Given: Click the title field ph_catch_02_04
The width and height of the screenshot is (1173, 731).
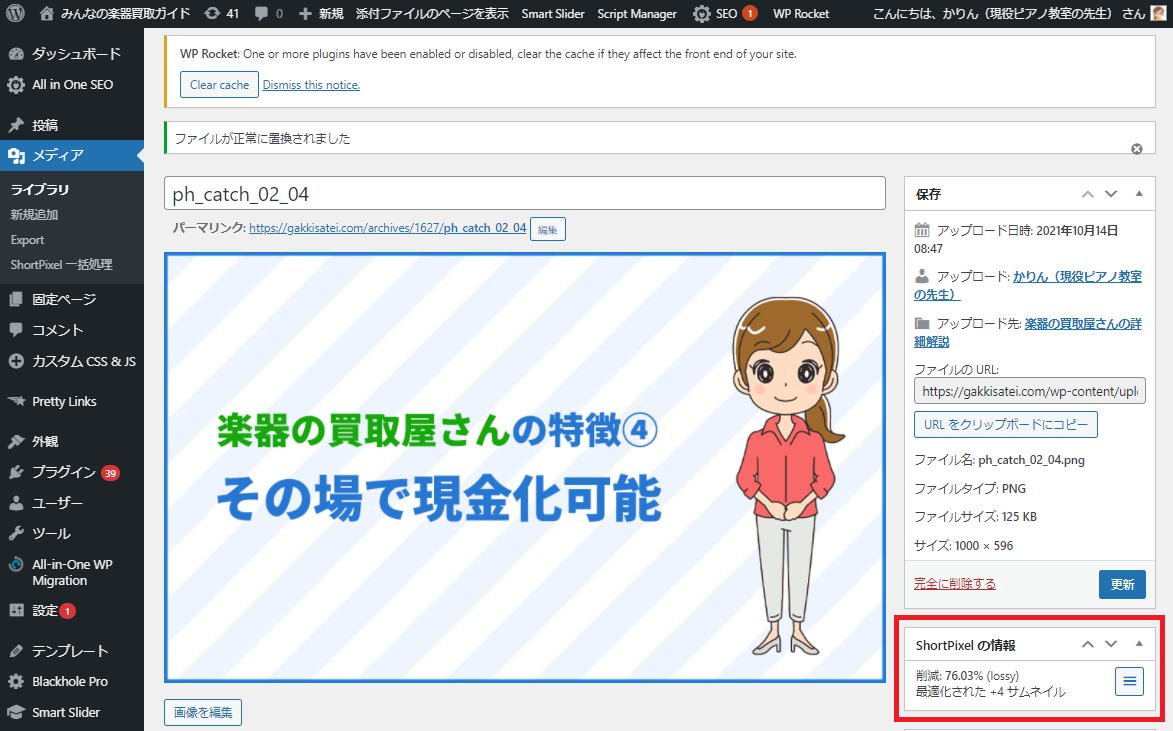Looking at the screenshot, I should tap(524, 194).
